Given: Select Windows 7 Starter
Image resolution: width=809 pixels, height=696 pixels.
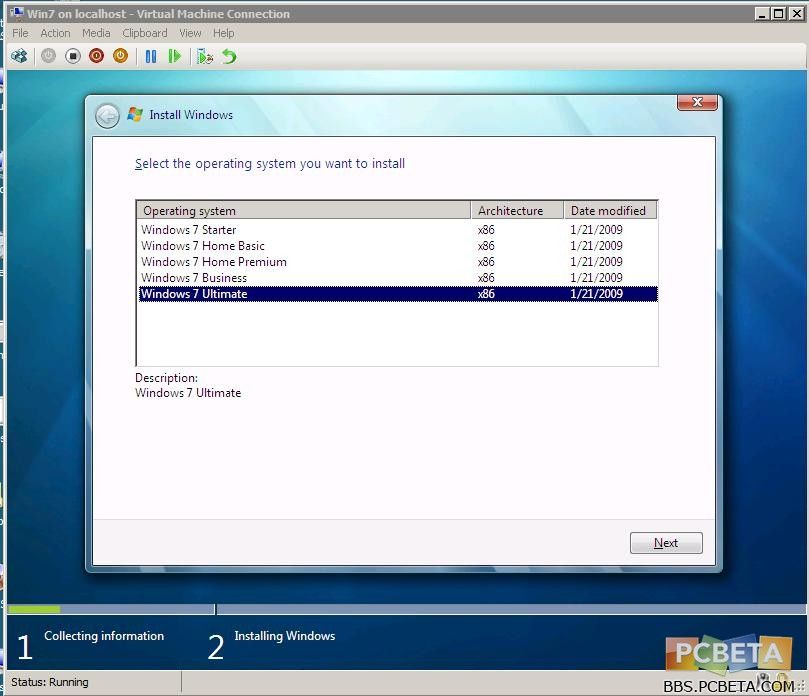Looking at the screenshot, I should [x=397, y=230].
